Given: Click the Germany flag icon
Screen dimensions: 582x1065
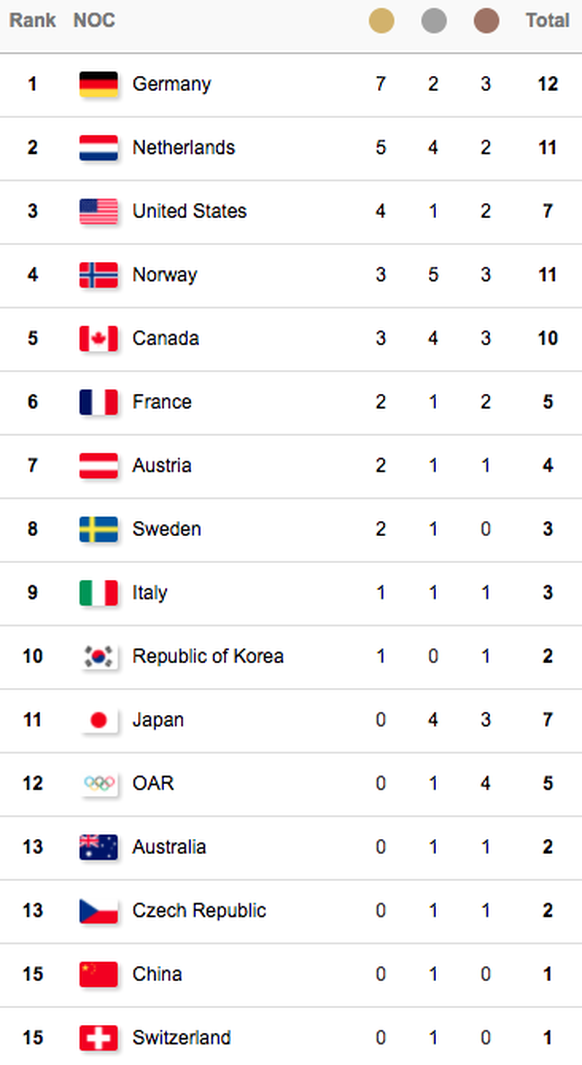Looking at the screenshot, I should pos(98,84).
